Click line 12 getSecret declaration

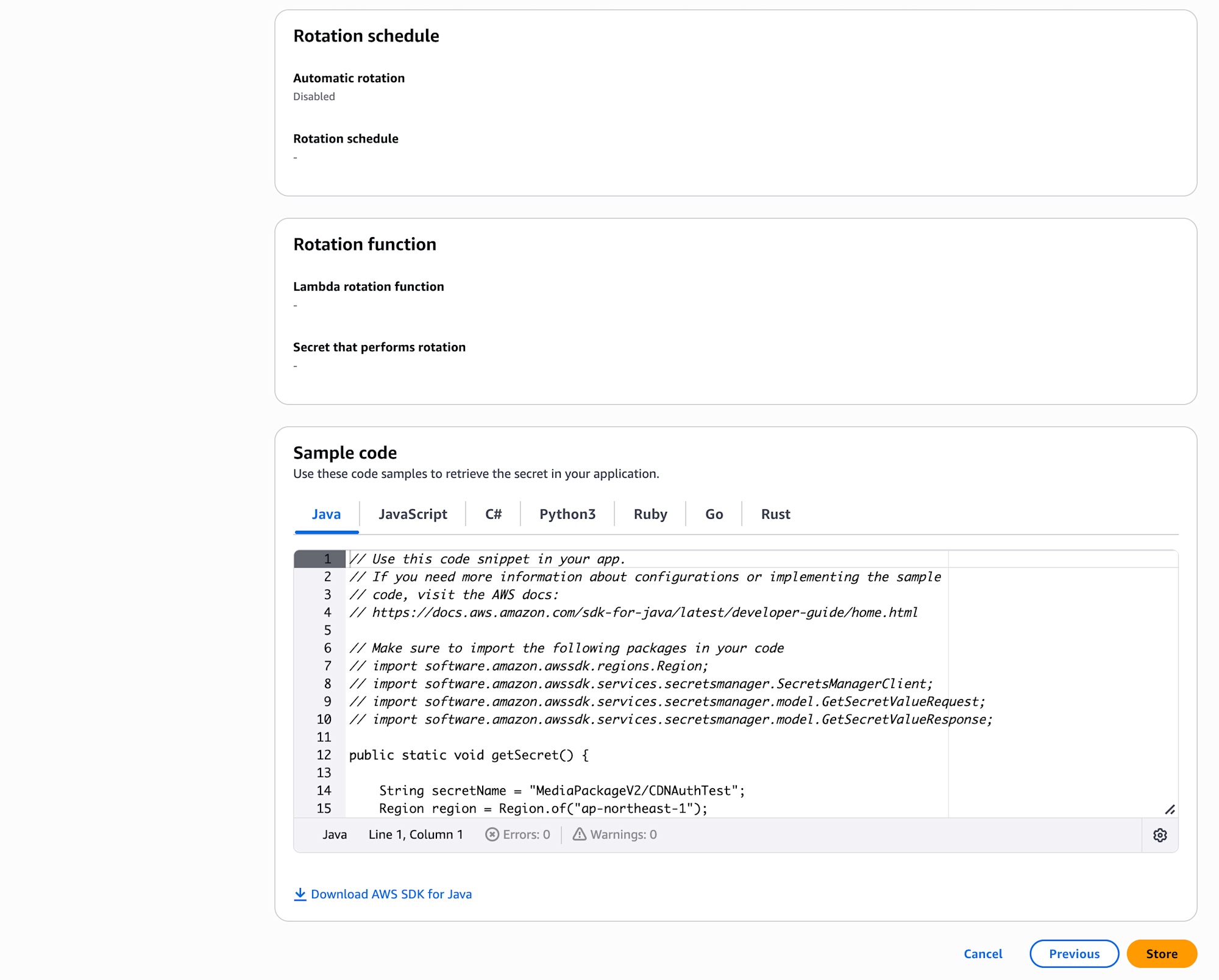pos(468,755)
